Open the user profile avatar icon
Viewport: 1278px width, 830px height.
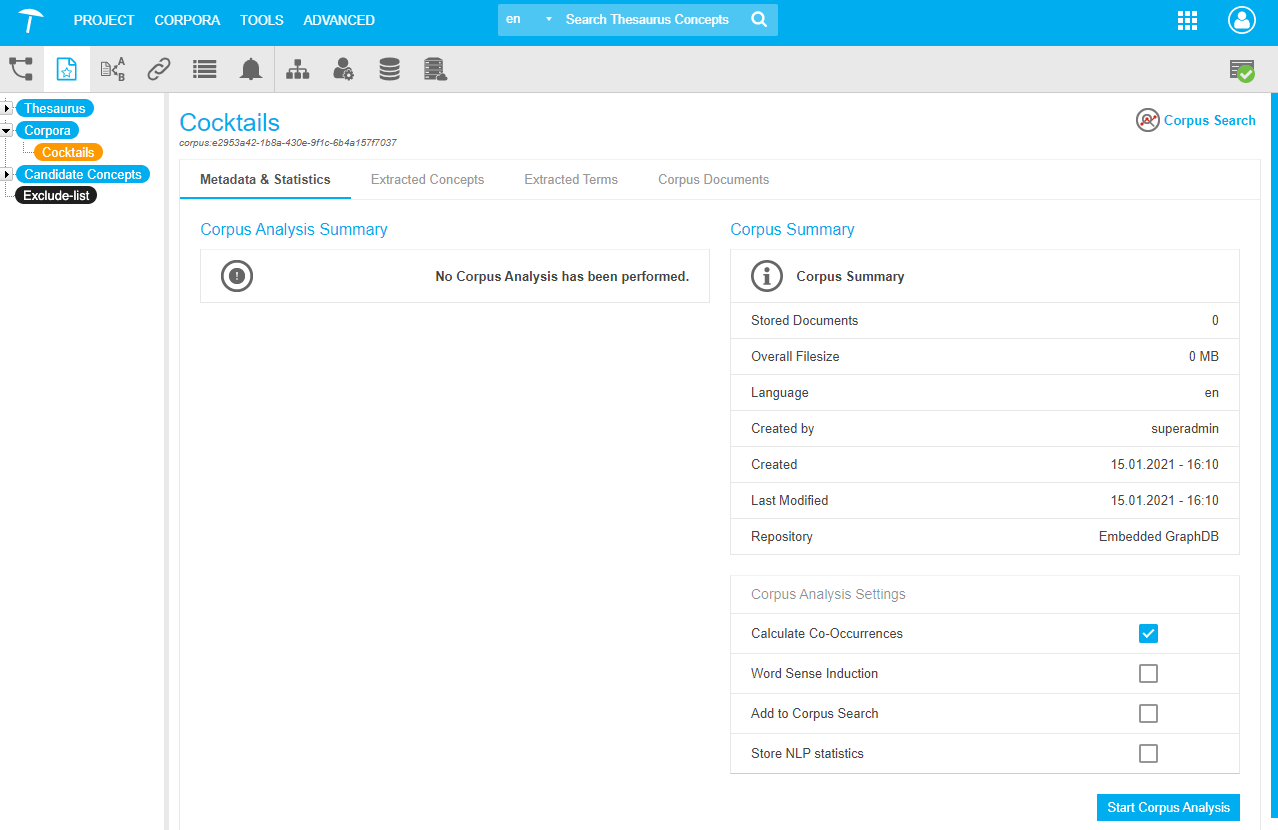[x=1241, y=20]
